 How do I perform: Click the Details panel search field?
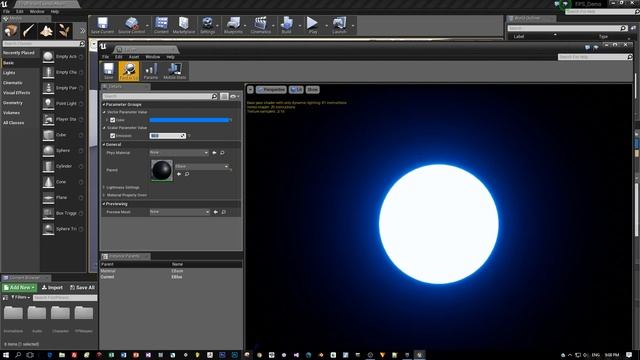point(160,96)
